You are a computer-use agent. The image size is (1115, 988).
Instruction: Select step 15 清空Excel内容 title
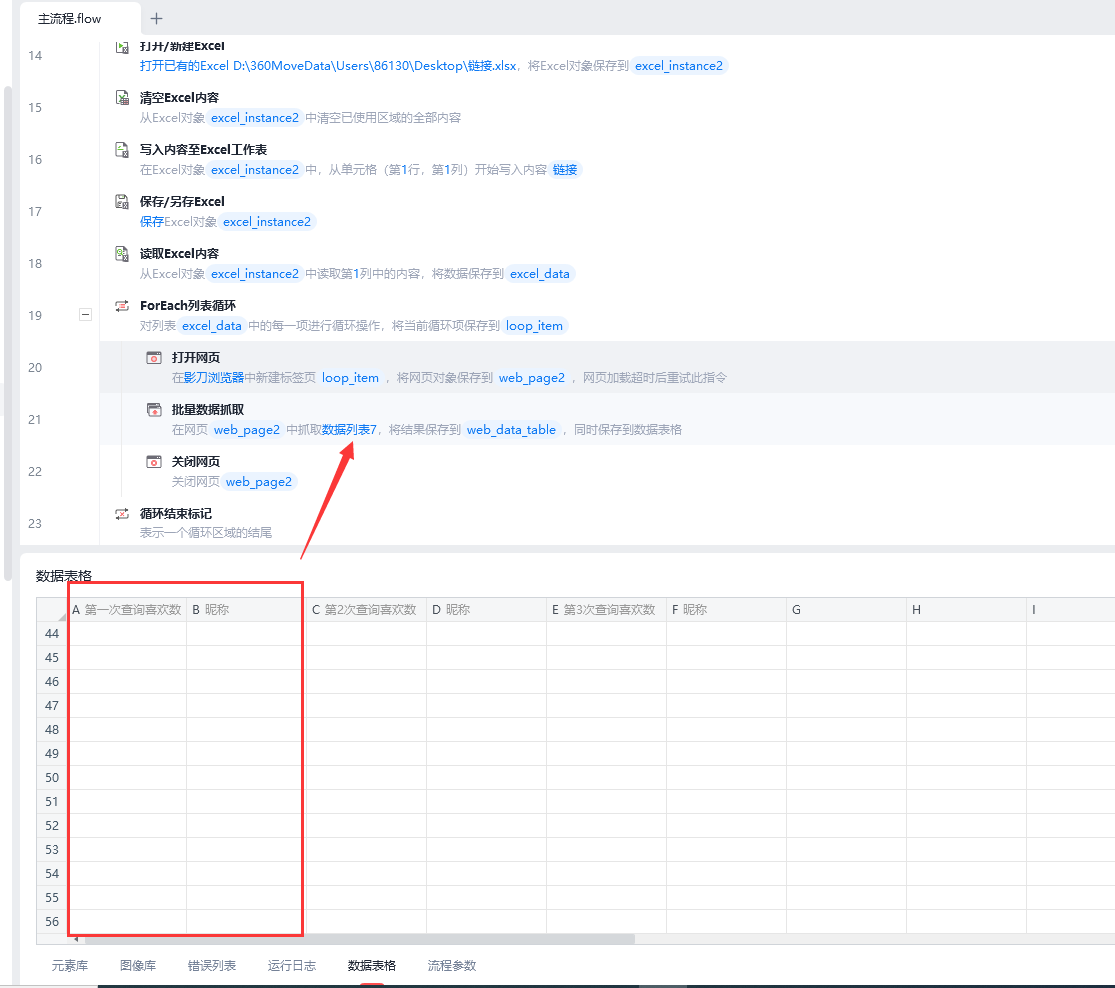(x=179, y=97)
